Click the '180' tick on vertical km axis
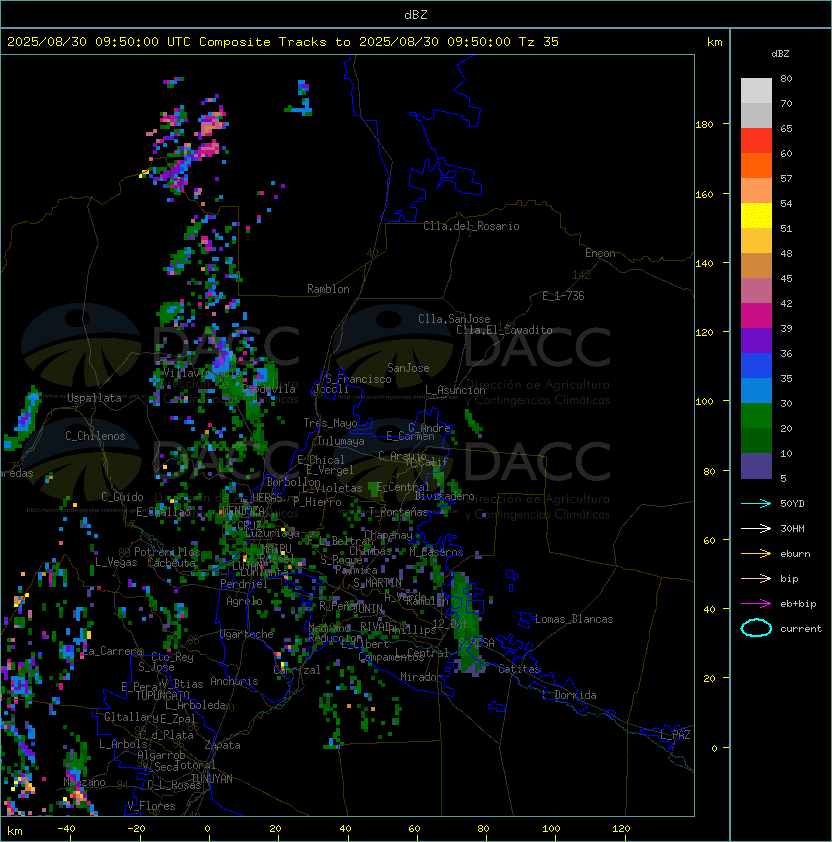Viewport: 832px width, 842px height. pos(704,125)
